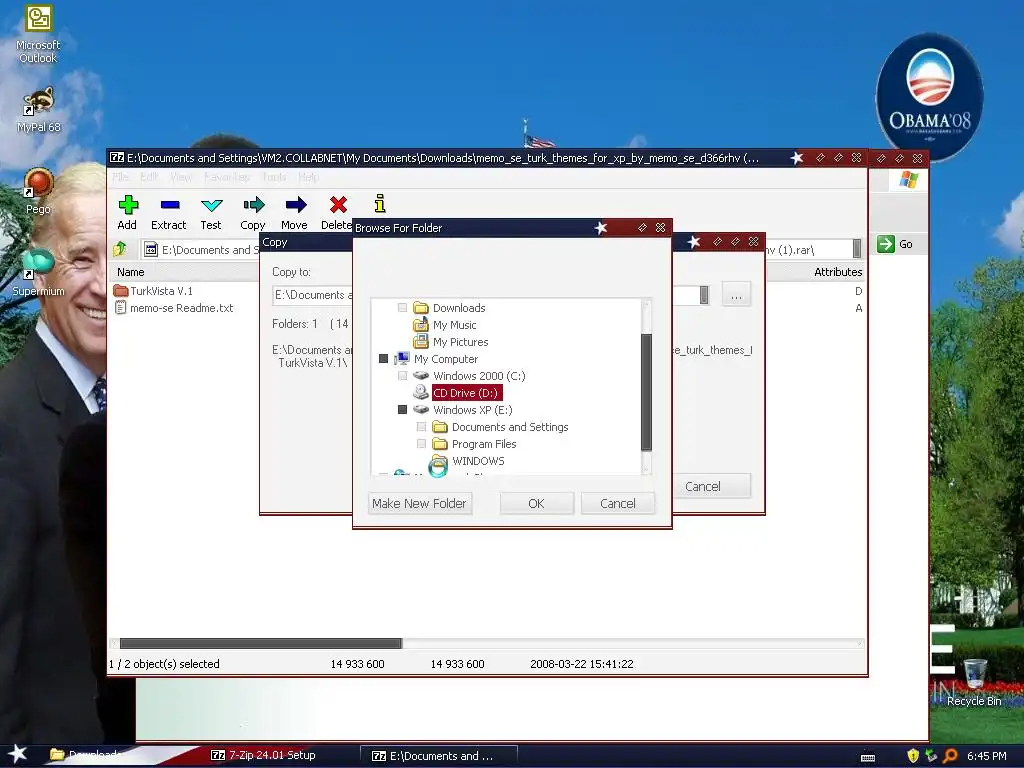Image resolution: width=1024 pixels, height=768 pixels.
Task: Collapse the My Computer tree node
Action: [383, 359]
